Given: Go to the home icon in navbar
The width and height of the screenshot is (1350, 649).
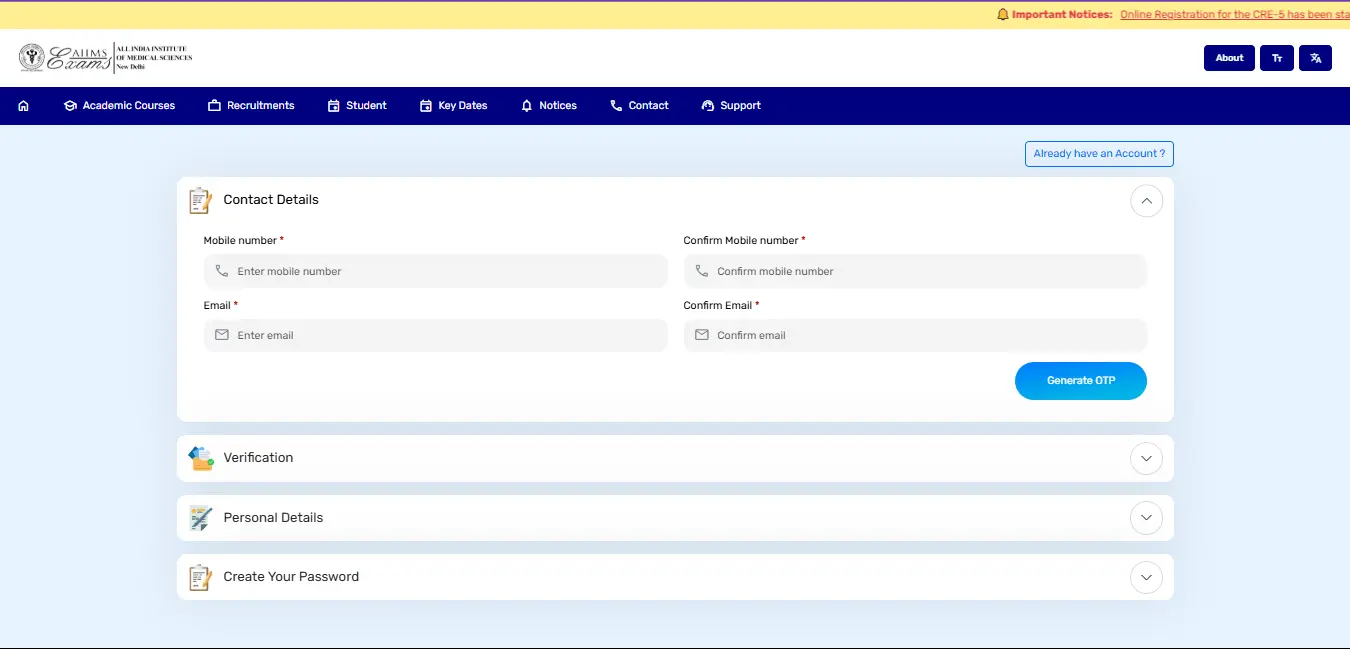Looking at the screenshot, I should pos(23,106).
